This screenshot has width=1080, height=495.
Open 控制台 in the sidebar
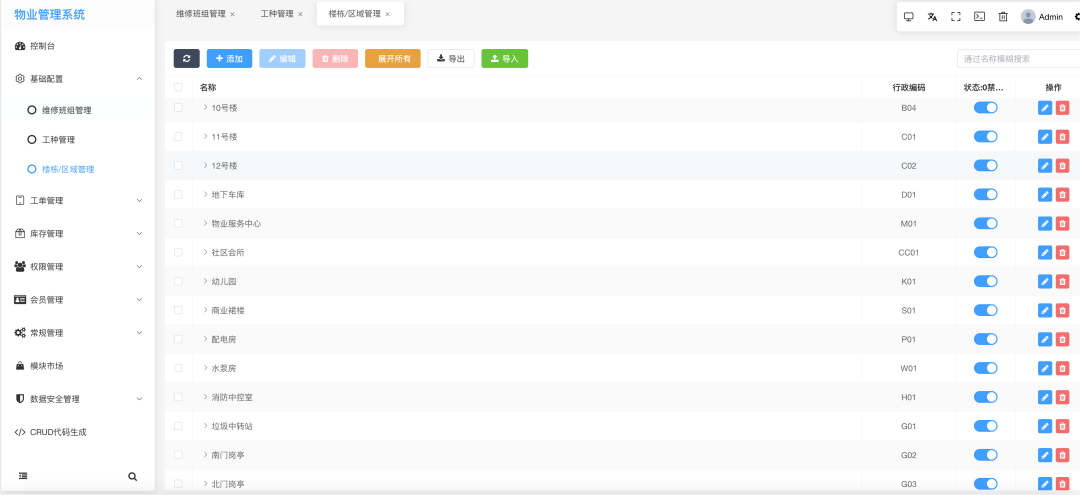[78, 46]
